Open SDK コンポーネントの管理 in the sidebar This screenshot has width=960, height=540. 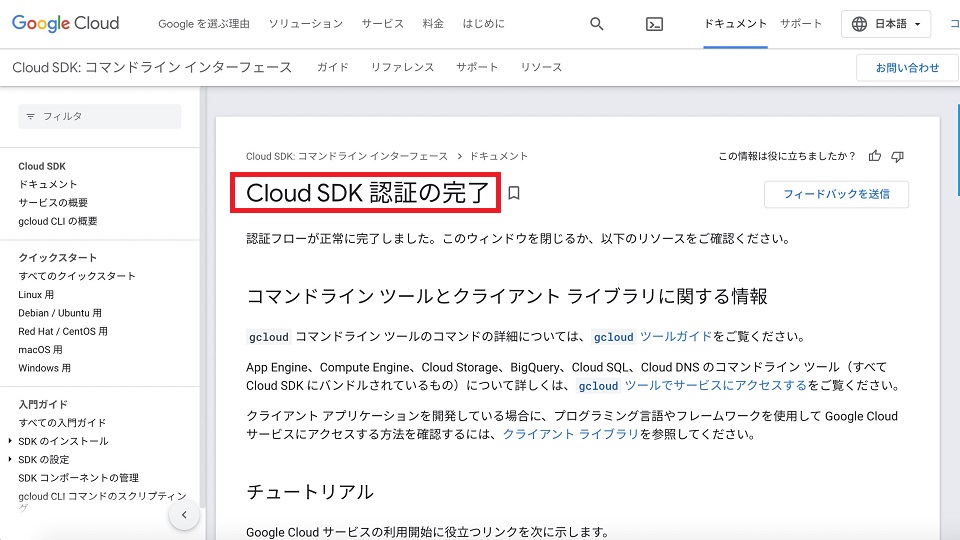(x=78, y=478)
